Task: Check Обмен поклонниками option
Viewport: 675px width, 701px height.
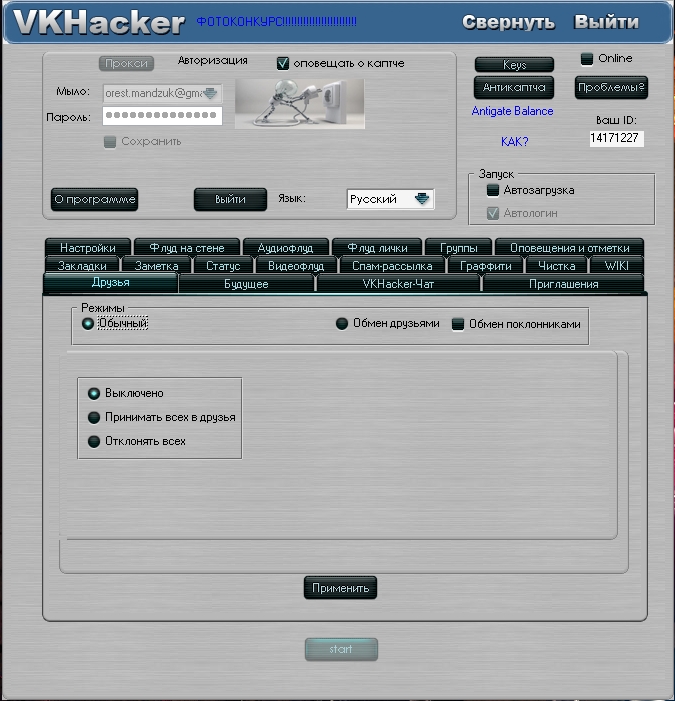Action: pos(458,324)
